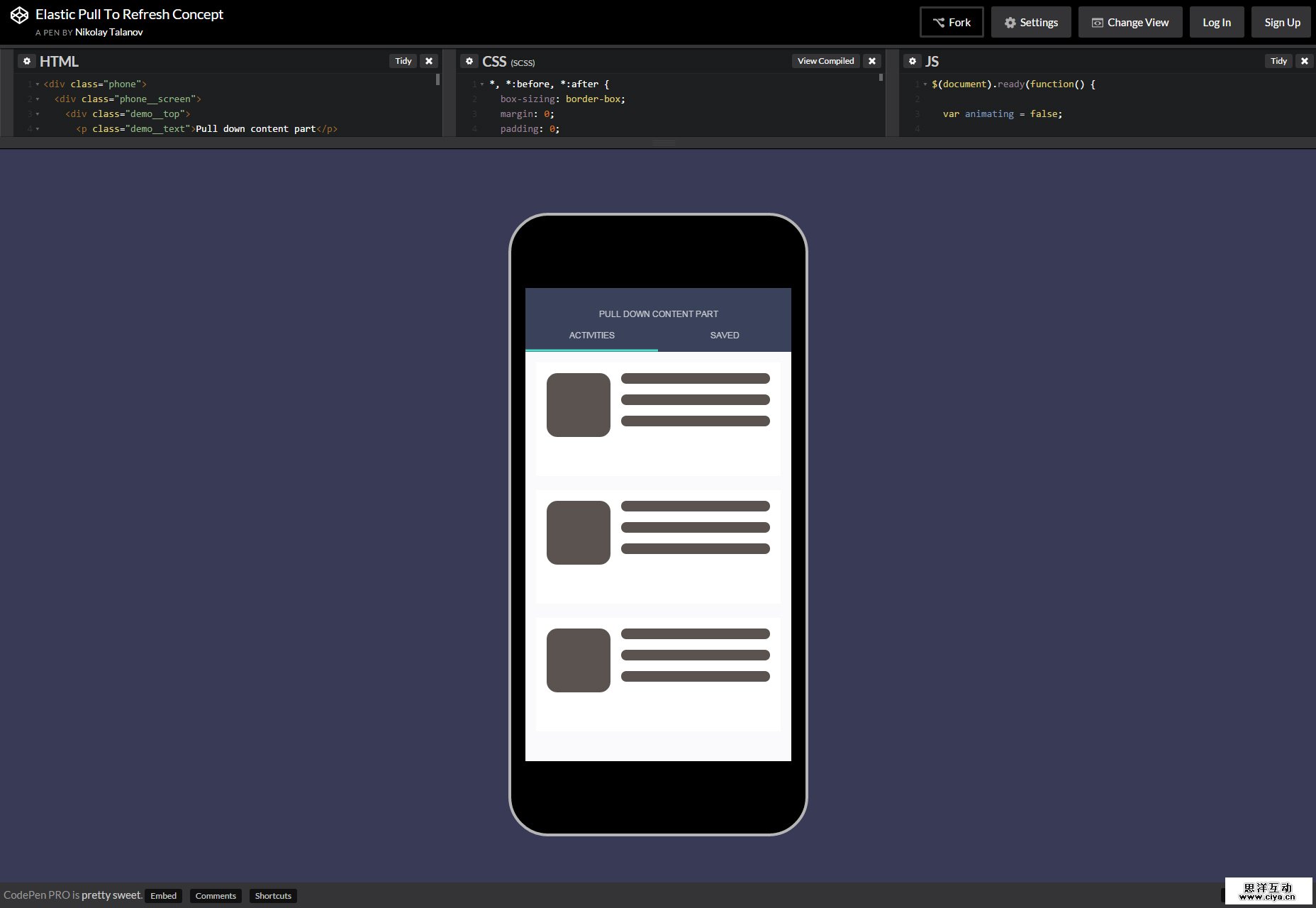This screenshot has height=908, width=1316.
Task: Open the Nikolay Talanov profile link
Action: pyautogui.click(x=108, y=32)
